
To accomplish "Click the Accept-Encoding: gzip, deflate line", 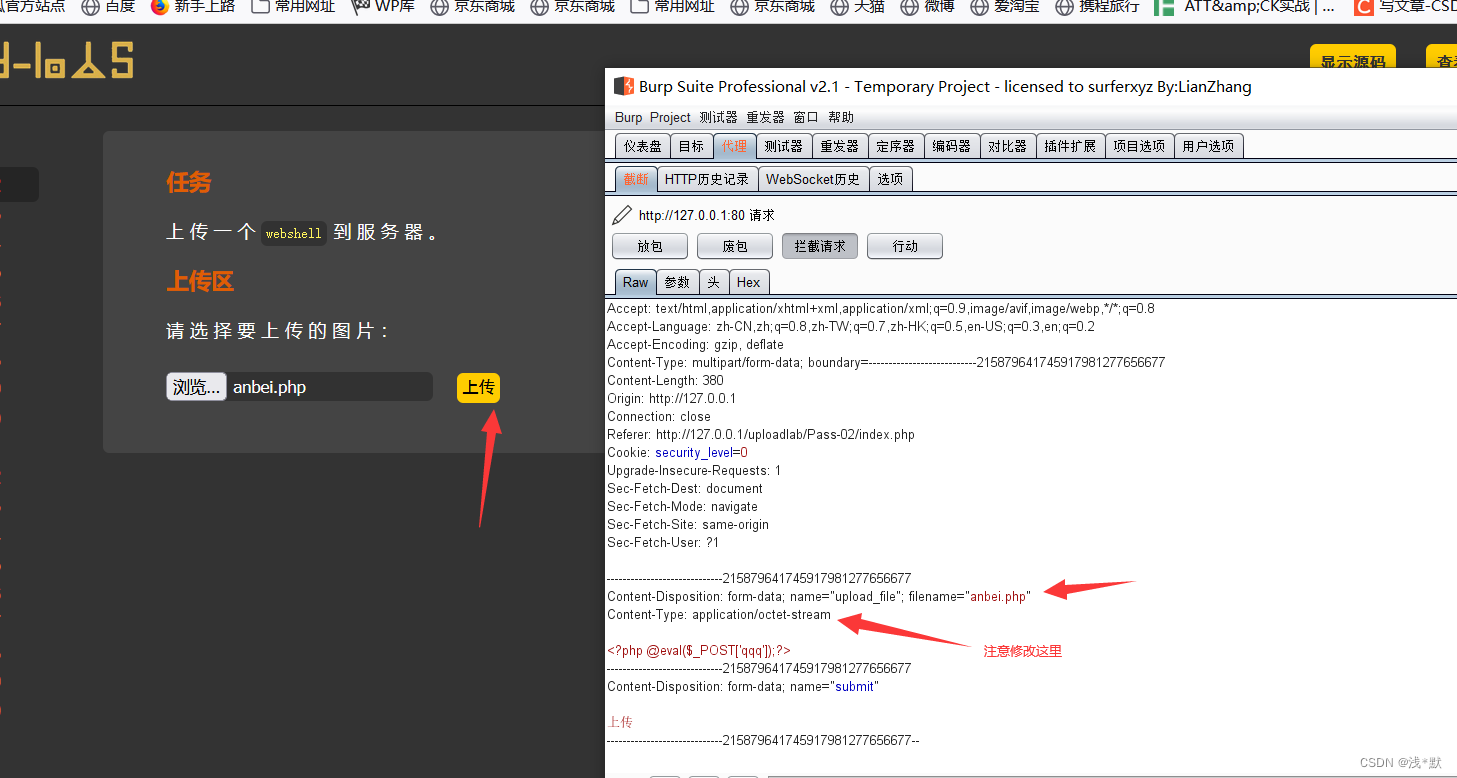I will (x=695, y=345).
